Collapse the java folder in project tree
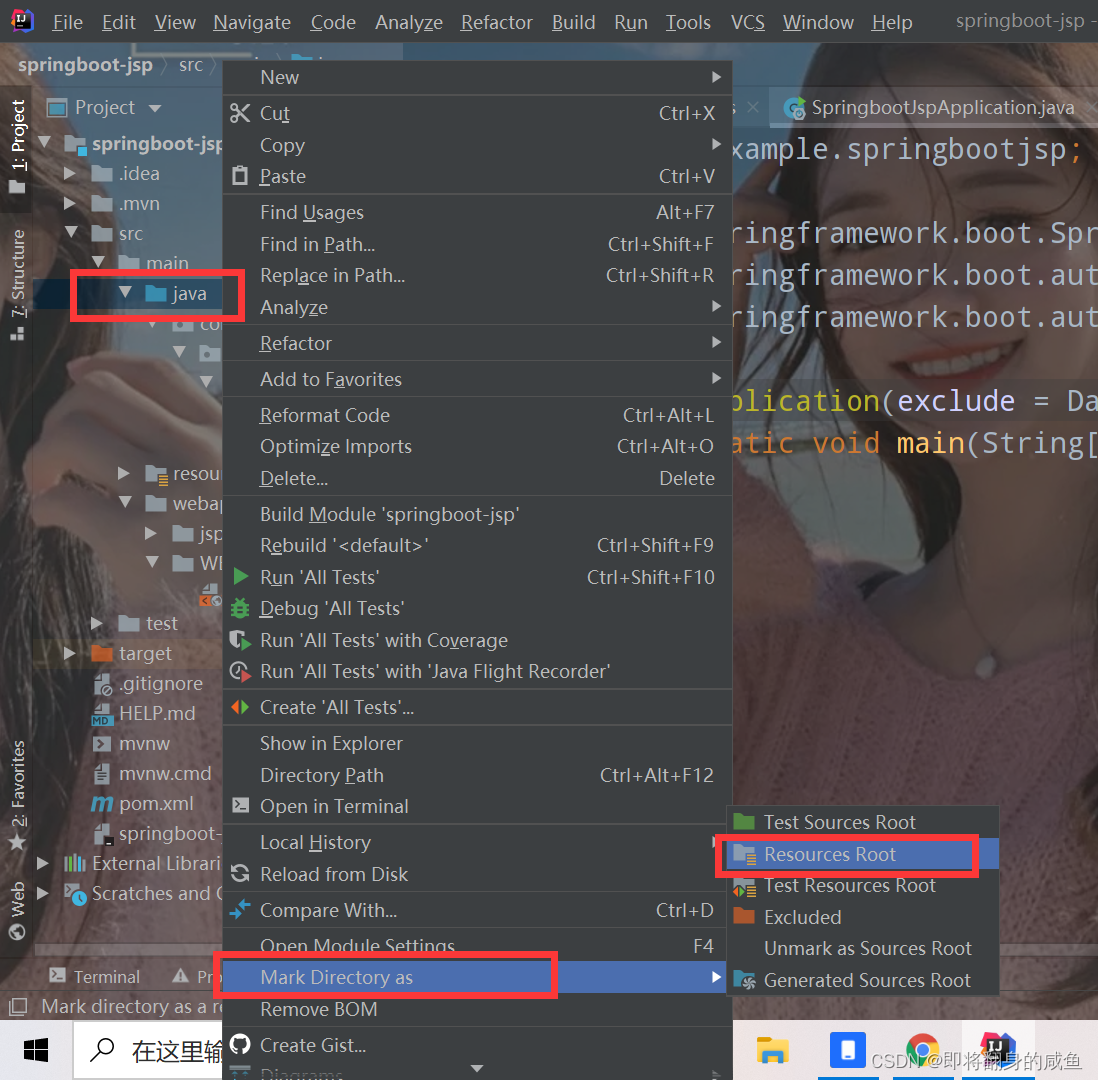 (125, 292)
